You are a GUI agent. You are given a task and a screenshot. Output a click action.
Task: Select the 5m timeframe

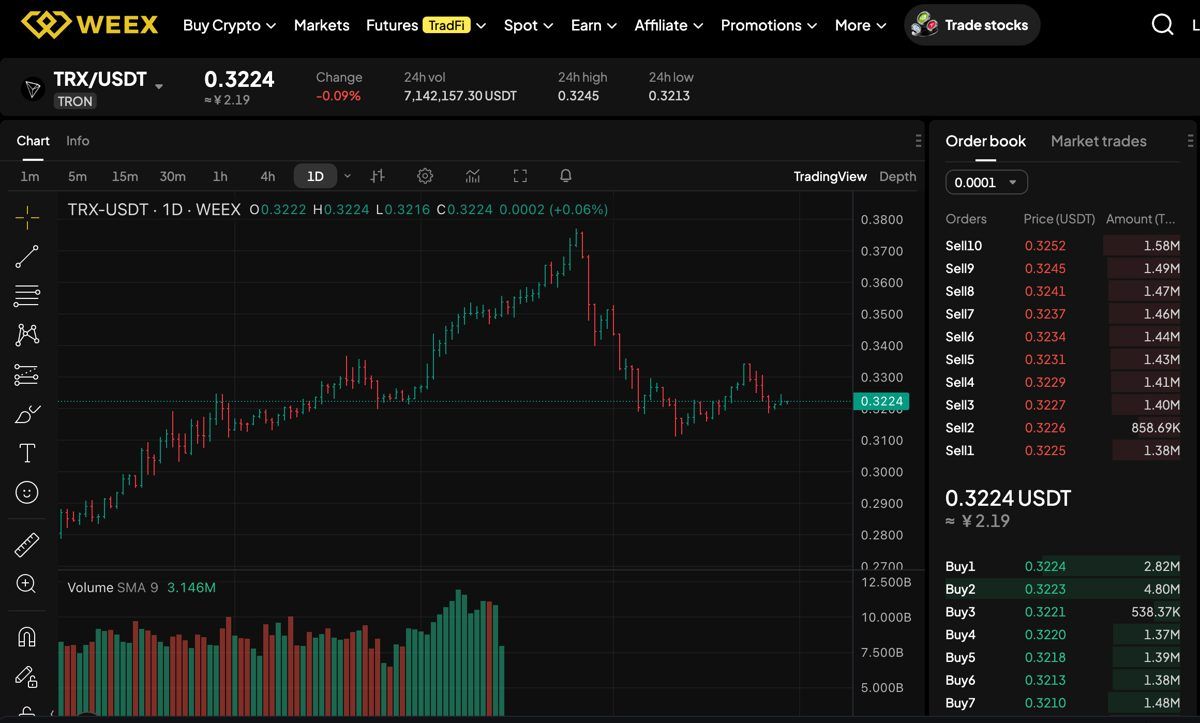[x=78, y=176]
